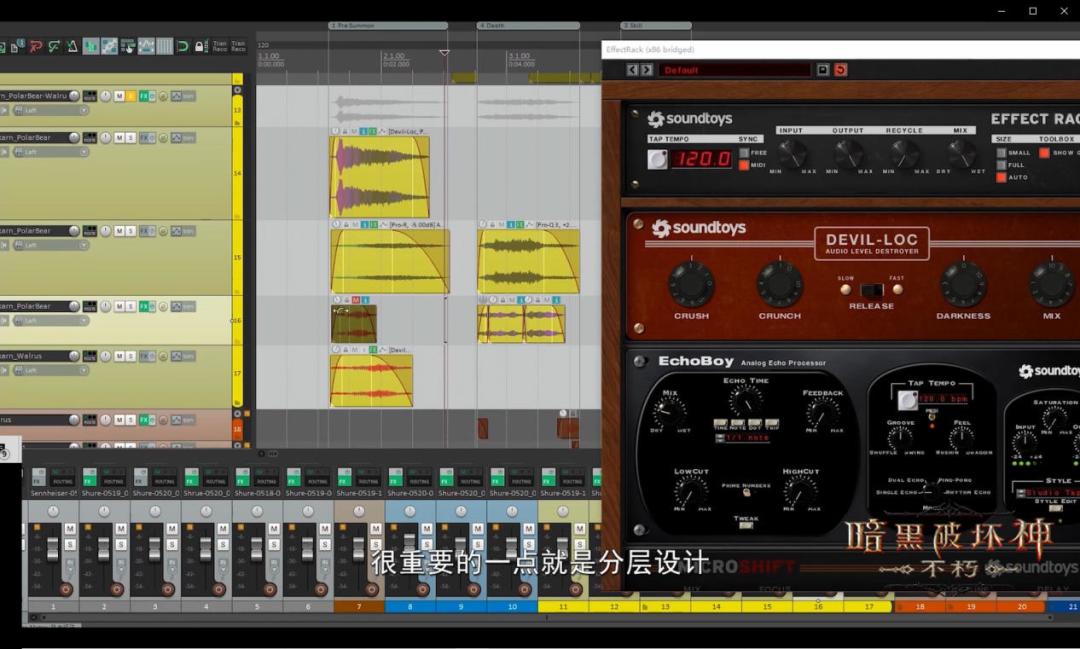The height and width of the screenshot is (649, 1080).
Task: Open the EchoBoy Style selector
Action: click(x=1050, y=493)
